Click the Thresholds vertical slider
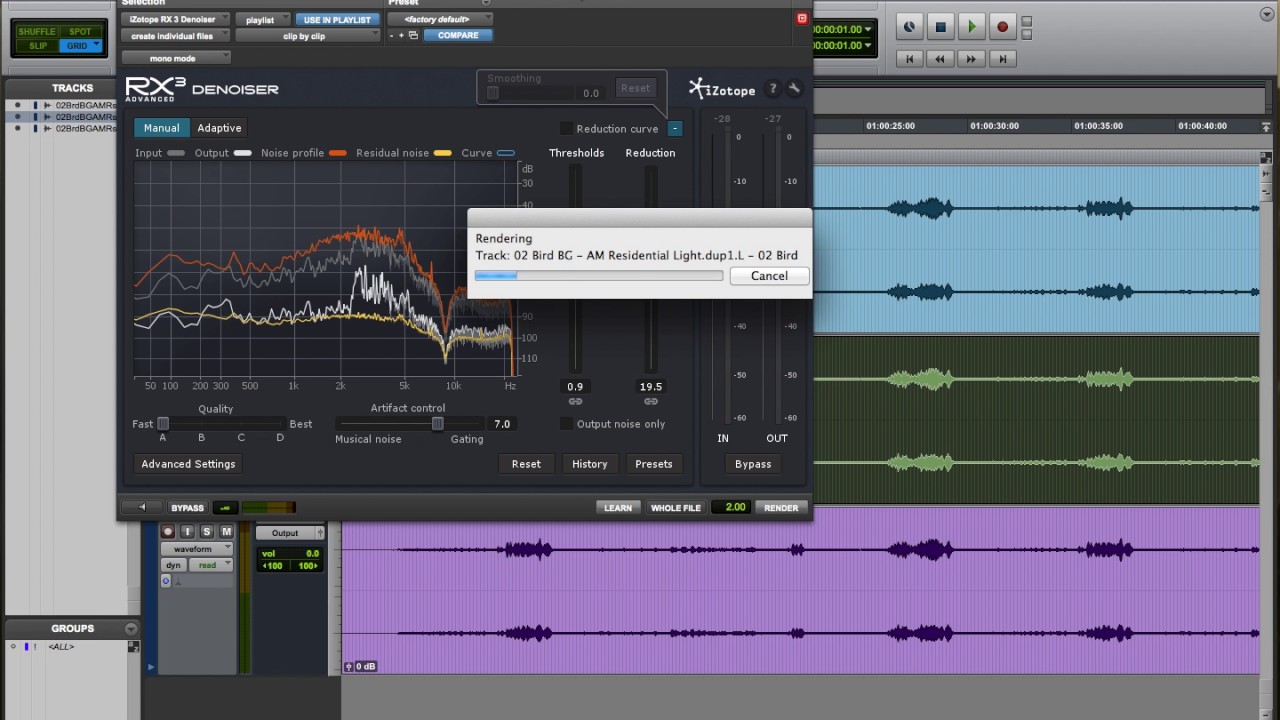The height and width of the screenshot is (720, 1280). [x=575, y=270]
